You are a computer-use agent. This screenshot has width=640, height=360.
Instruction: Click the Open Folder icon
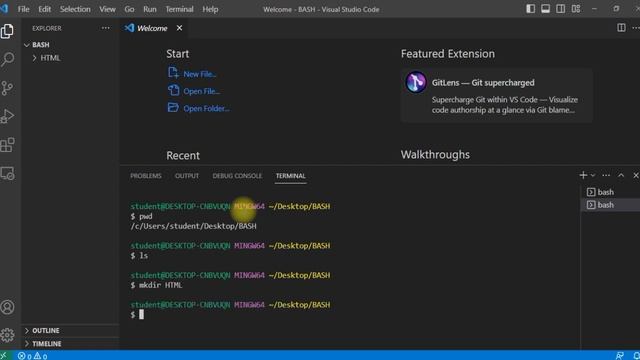pos(173,107)
